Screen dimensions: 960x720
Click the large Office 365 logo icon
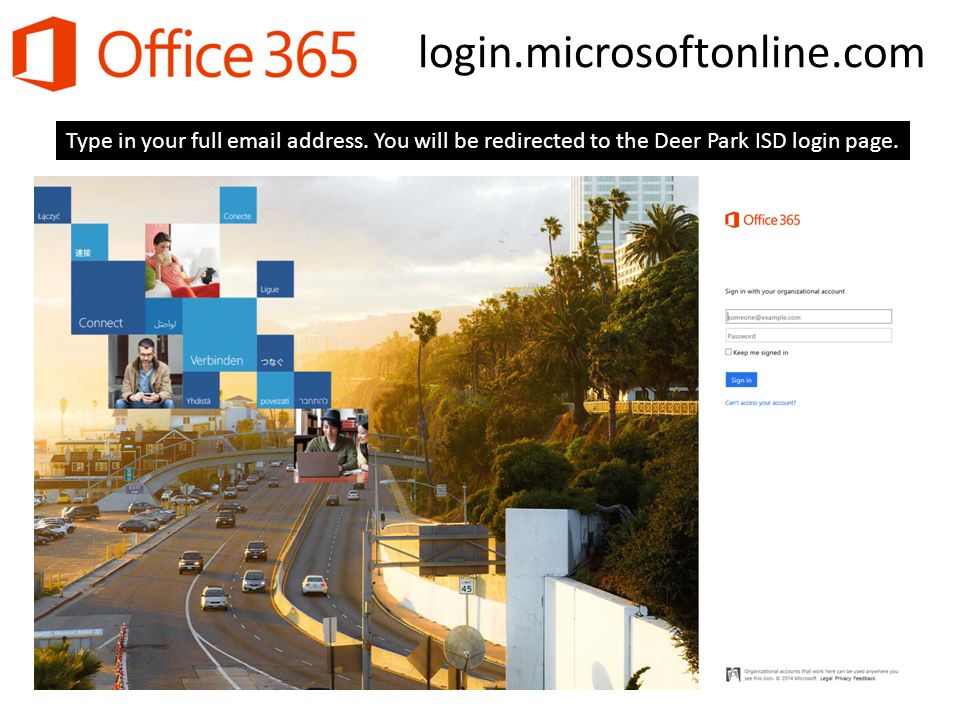click(x=44, y=54)
